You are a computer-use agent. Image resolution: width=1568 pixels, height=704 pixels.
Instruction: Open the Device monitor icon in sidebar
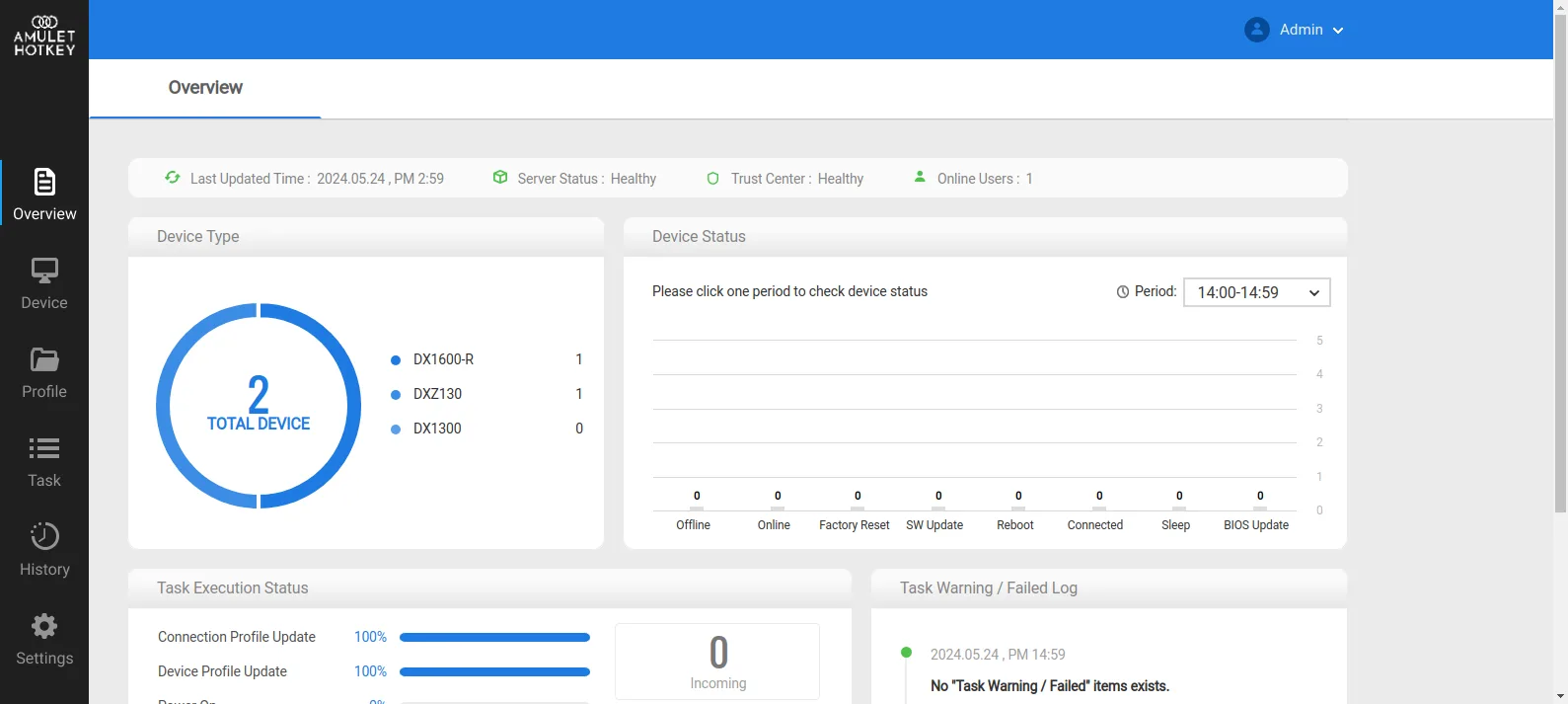(x=44, y=271)
